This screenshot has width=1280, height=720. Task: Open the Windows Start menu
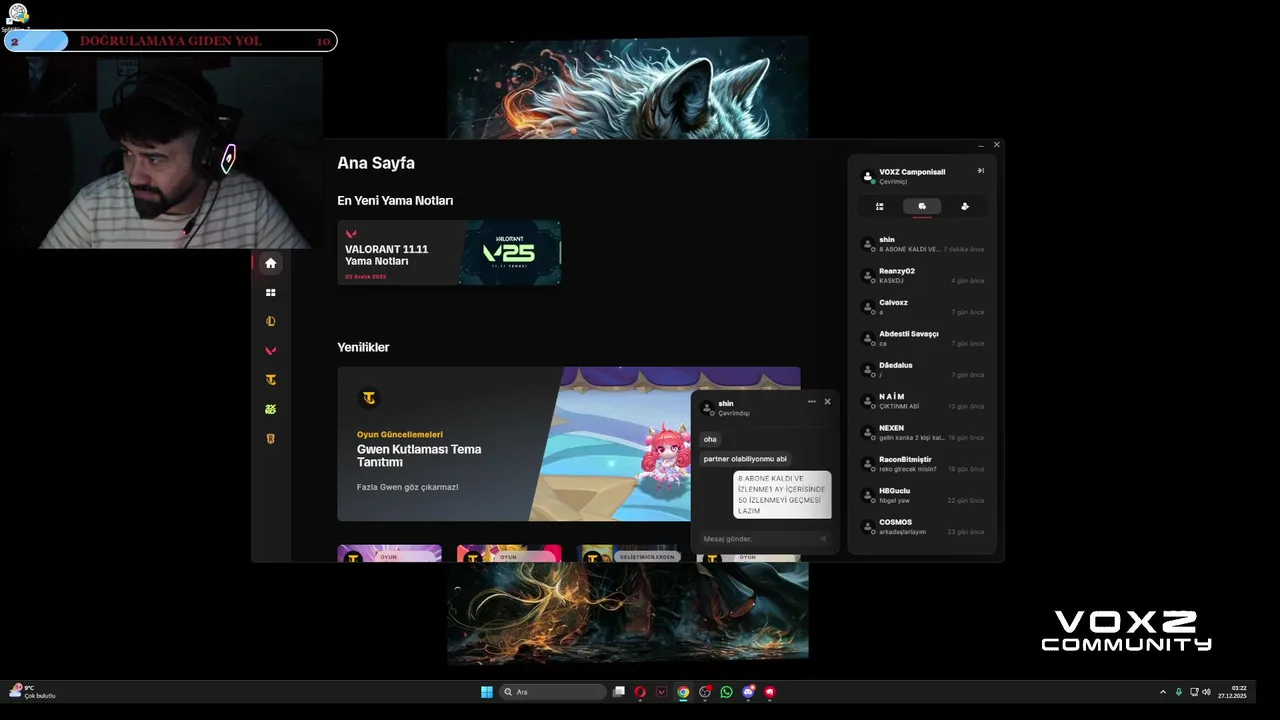(487, 692)
